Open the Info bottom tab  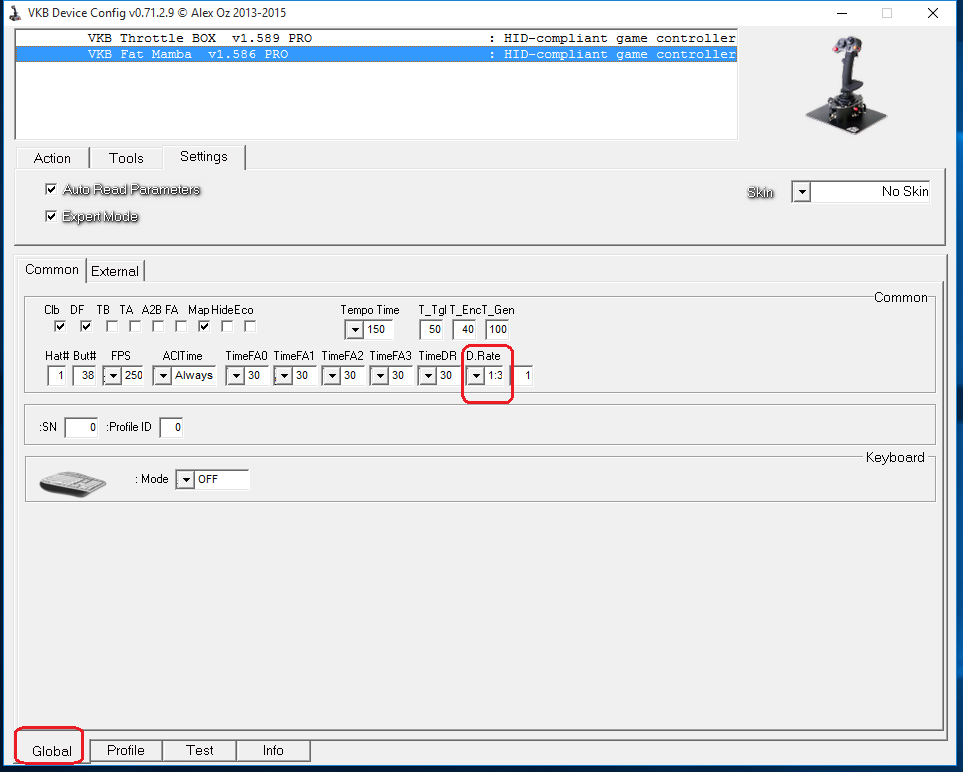273,751
